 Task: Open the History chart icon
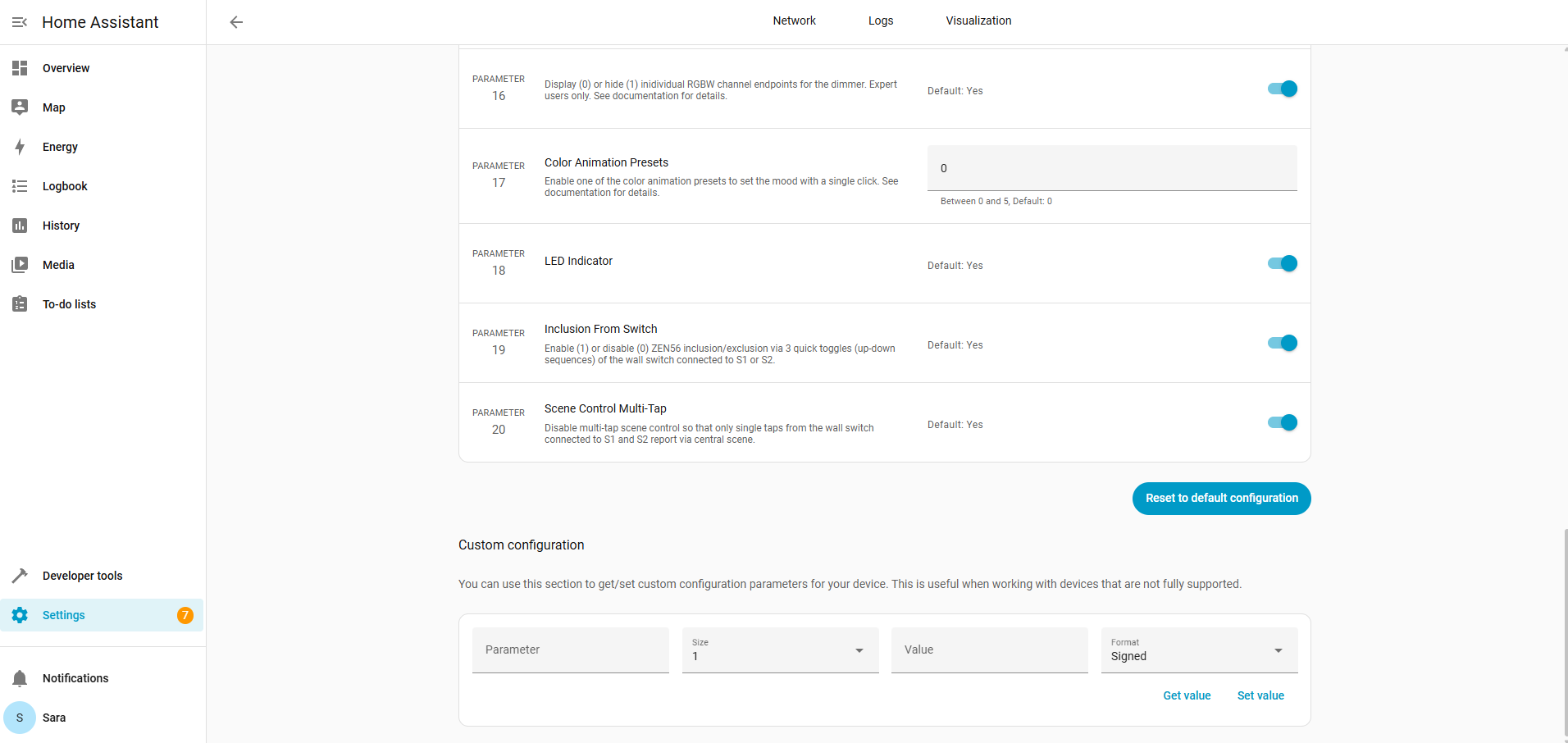pos(20,226)
